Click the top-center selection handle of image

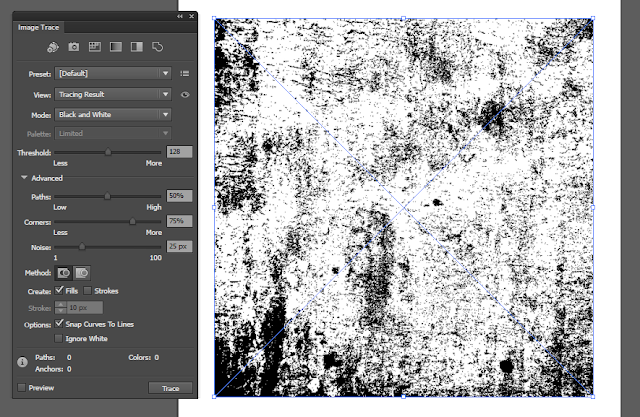tap(404, 18)
